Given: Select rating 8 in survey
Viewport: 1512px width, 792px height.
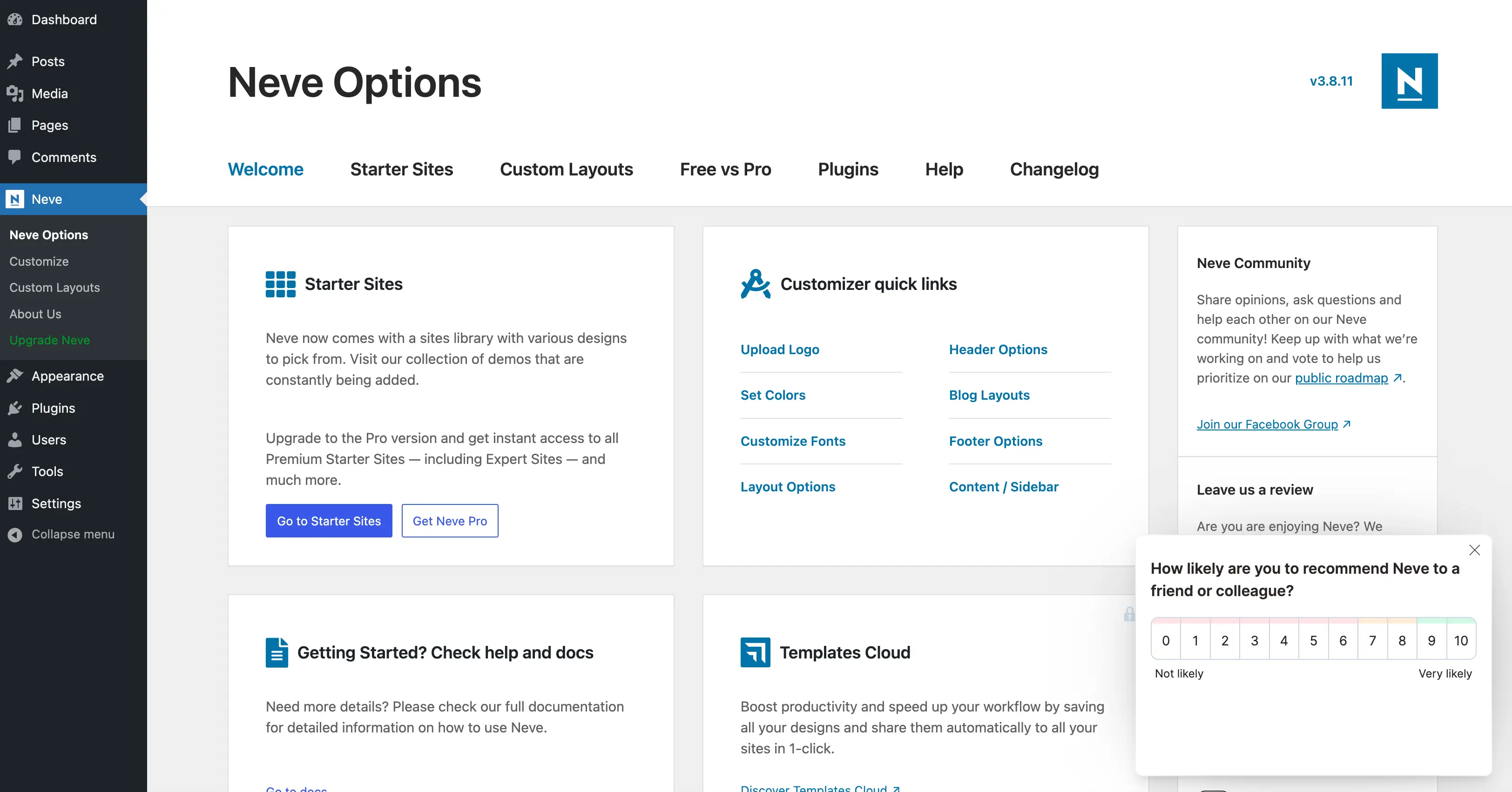Looking at the screenshot, I should [1402, 641].
